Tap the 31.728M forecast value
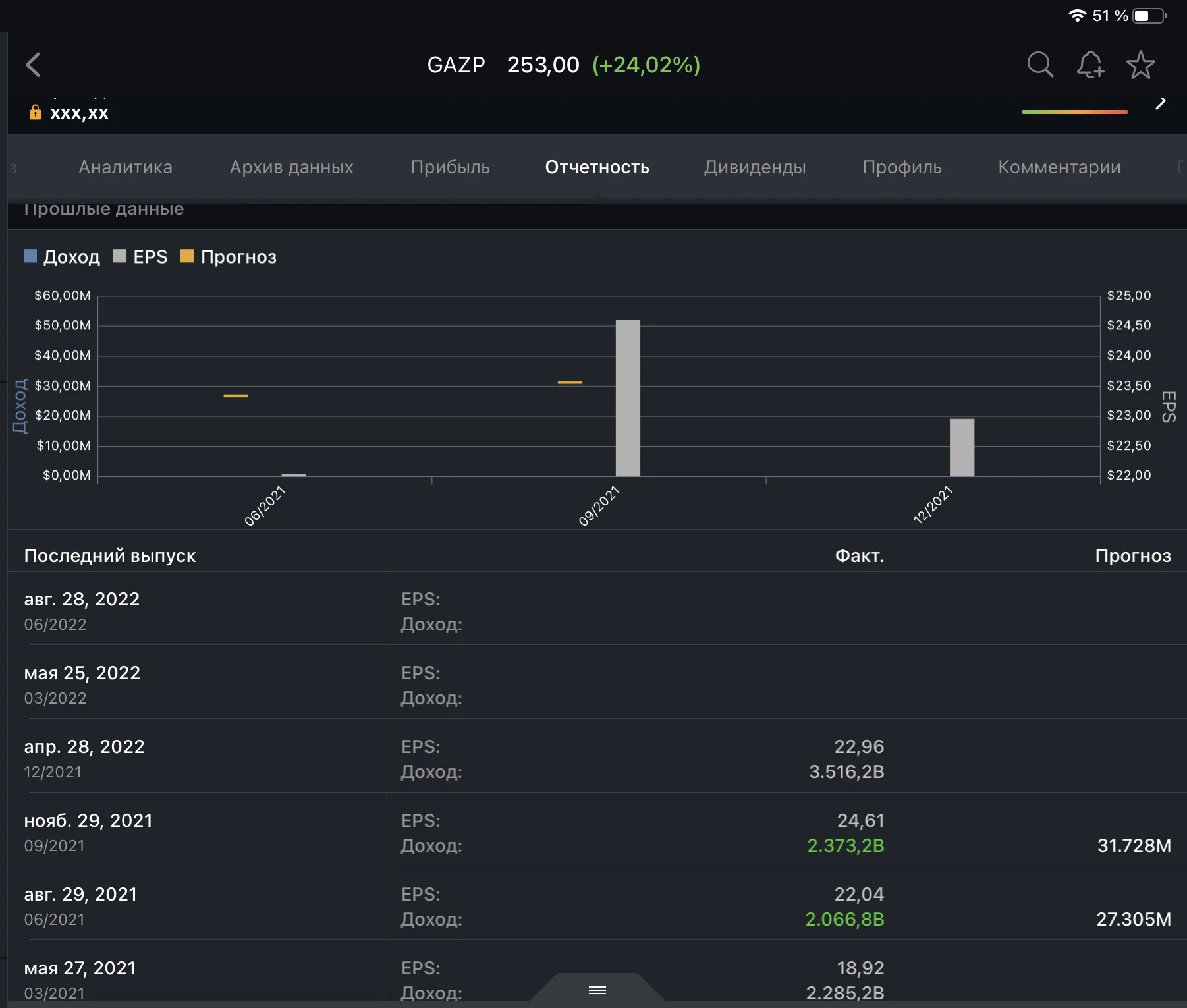 point(1134,845)
